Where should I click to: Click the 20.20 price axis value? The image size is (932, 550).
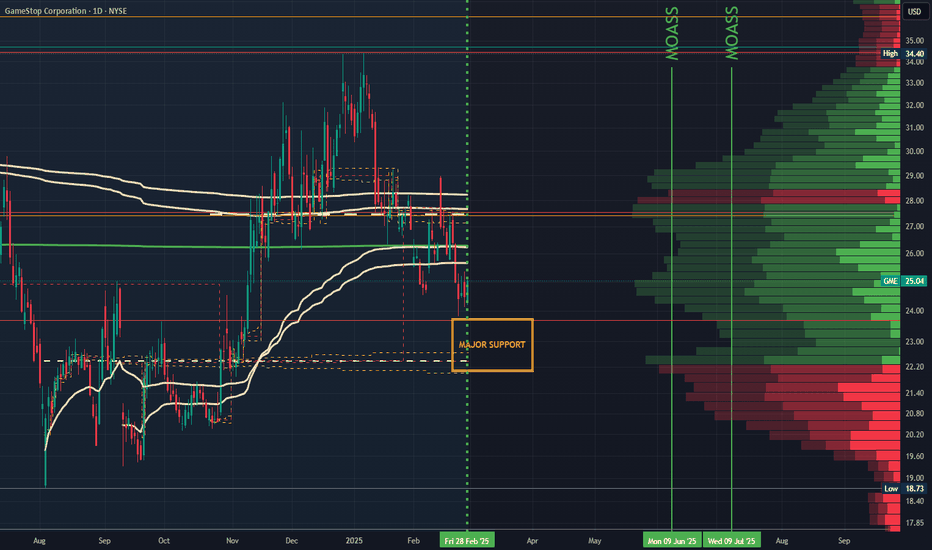pos(915,435)
